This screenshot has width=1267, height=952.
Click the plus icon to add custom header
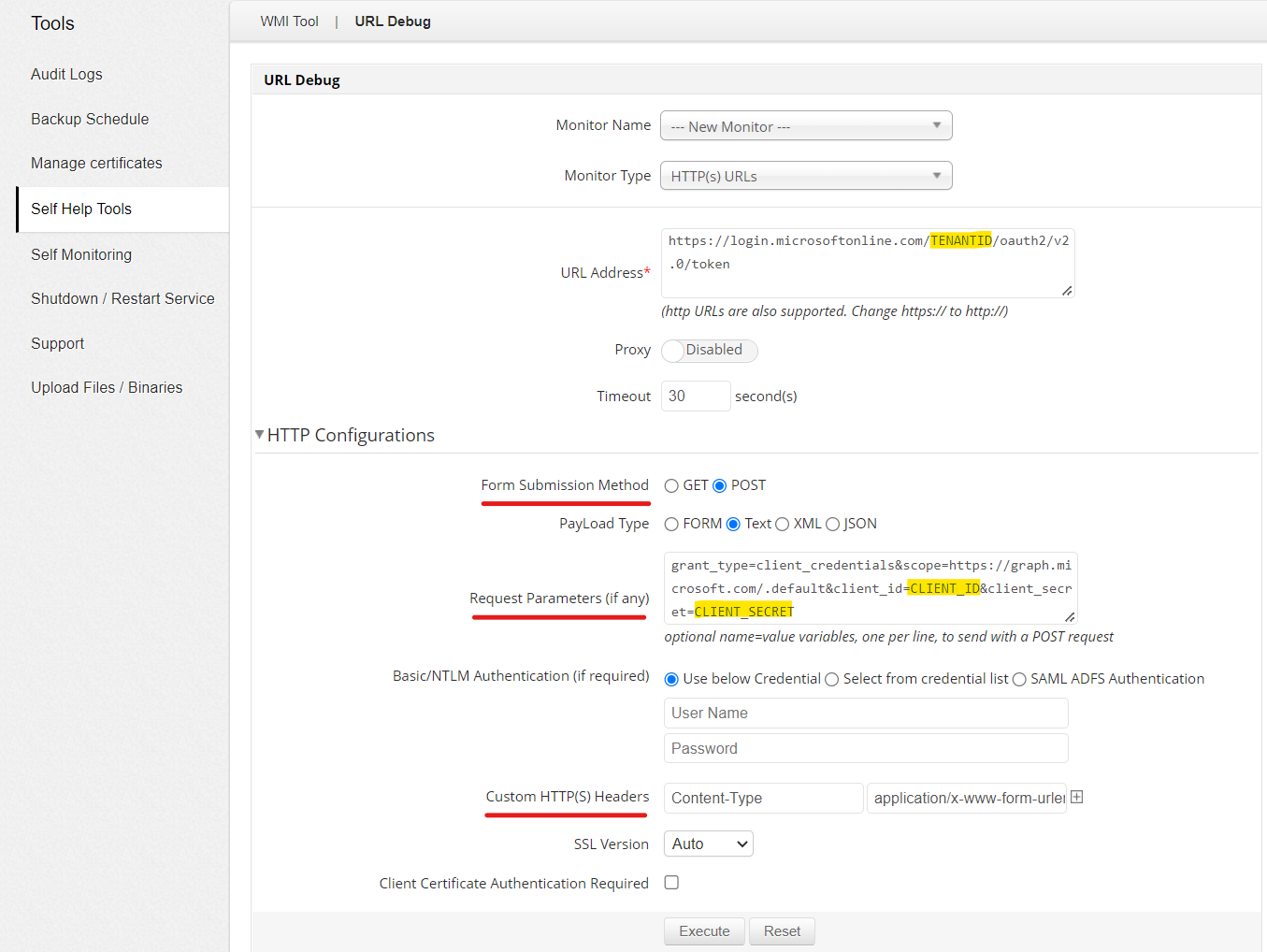(1076, 798)
